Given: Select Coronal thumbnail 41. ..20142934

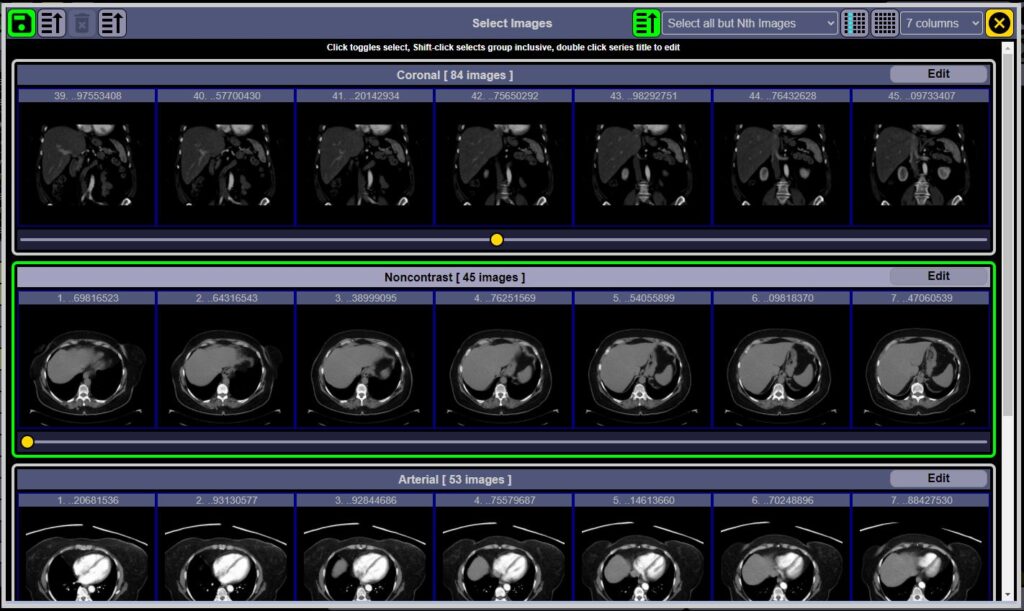Looking at the screenshot, I should click(365, 157).
